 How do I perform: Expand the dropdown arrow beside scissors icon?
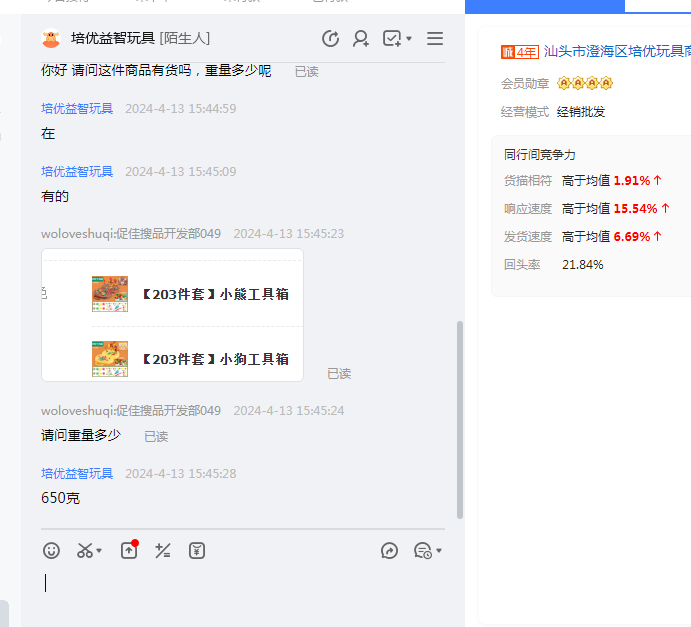[99, 551]
